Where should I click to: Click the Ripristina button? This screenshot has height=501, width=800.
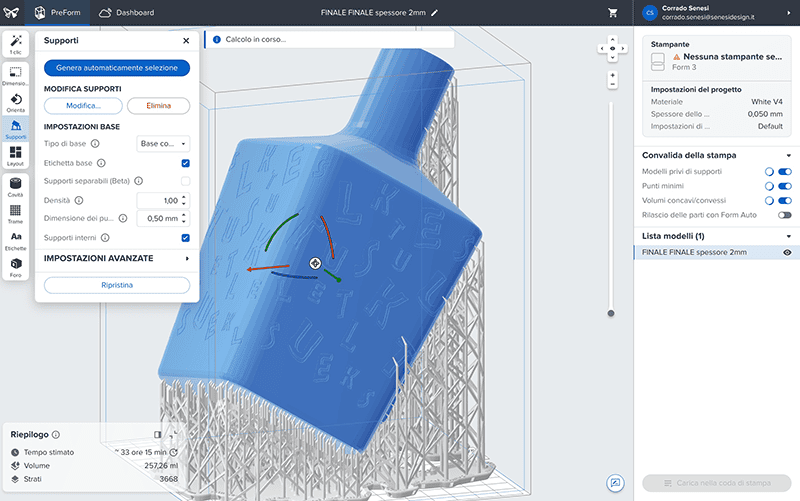click(x=117, y=285)
